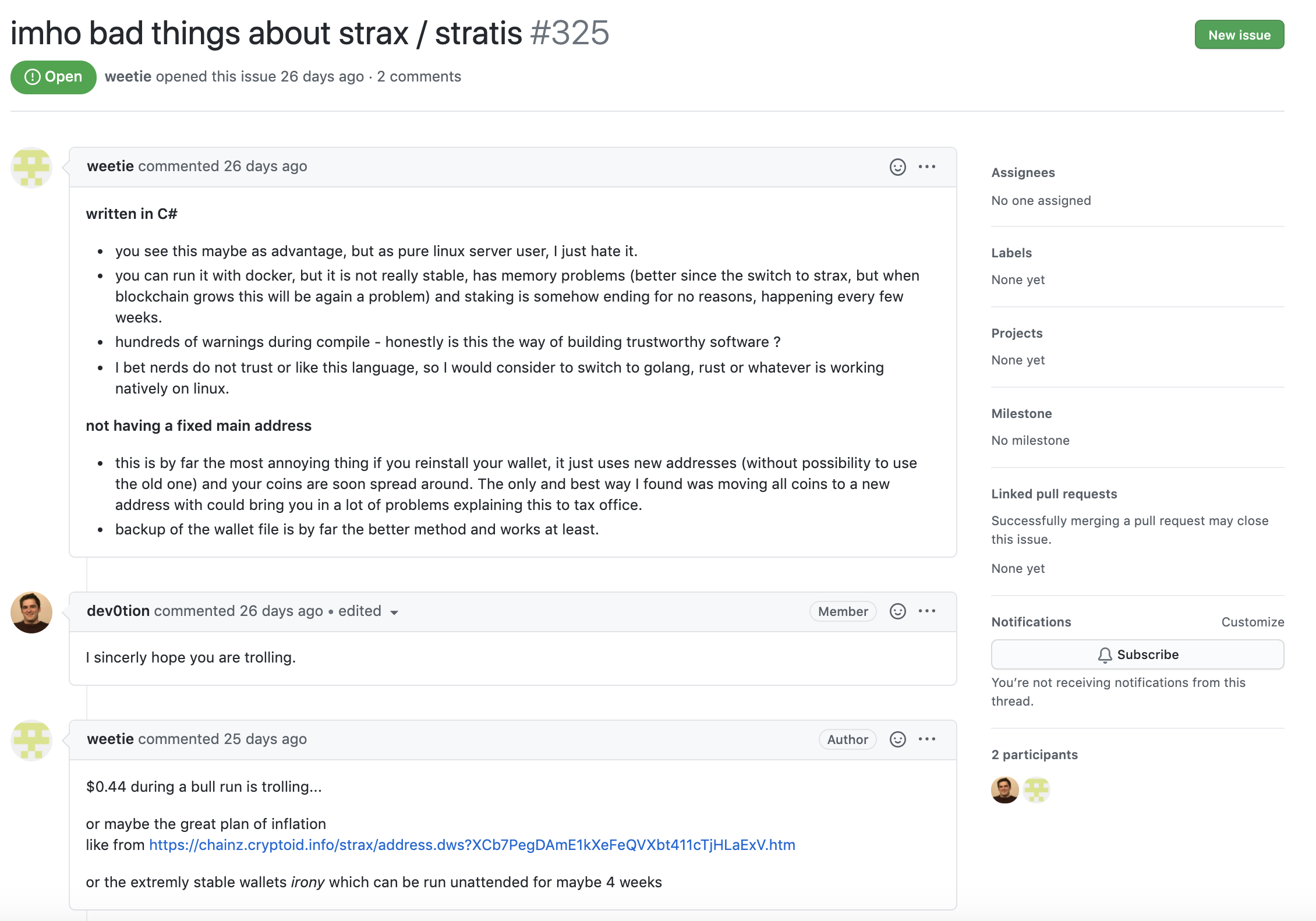The image size is (1316, 921).
Task: Click dev0tion username in comment header
Action: pos(118,611)
